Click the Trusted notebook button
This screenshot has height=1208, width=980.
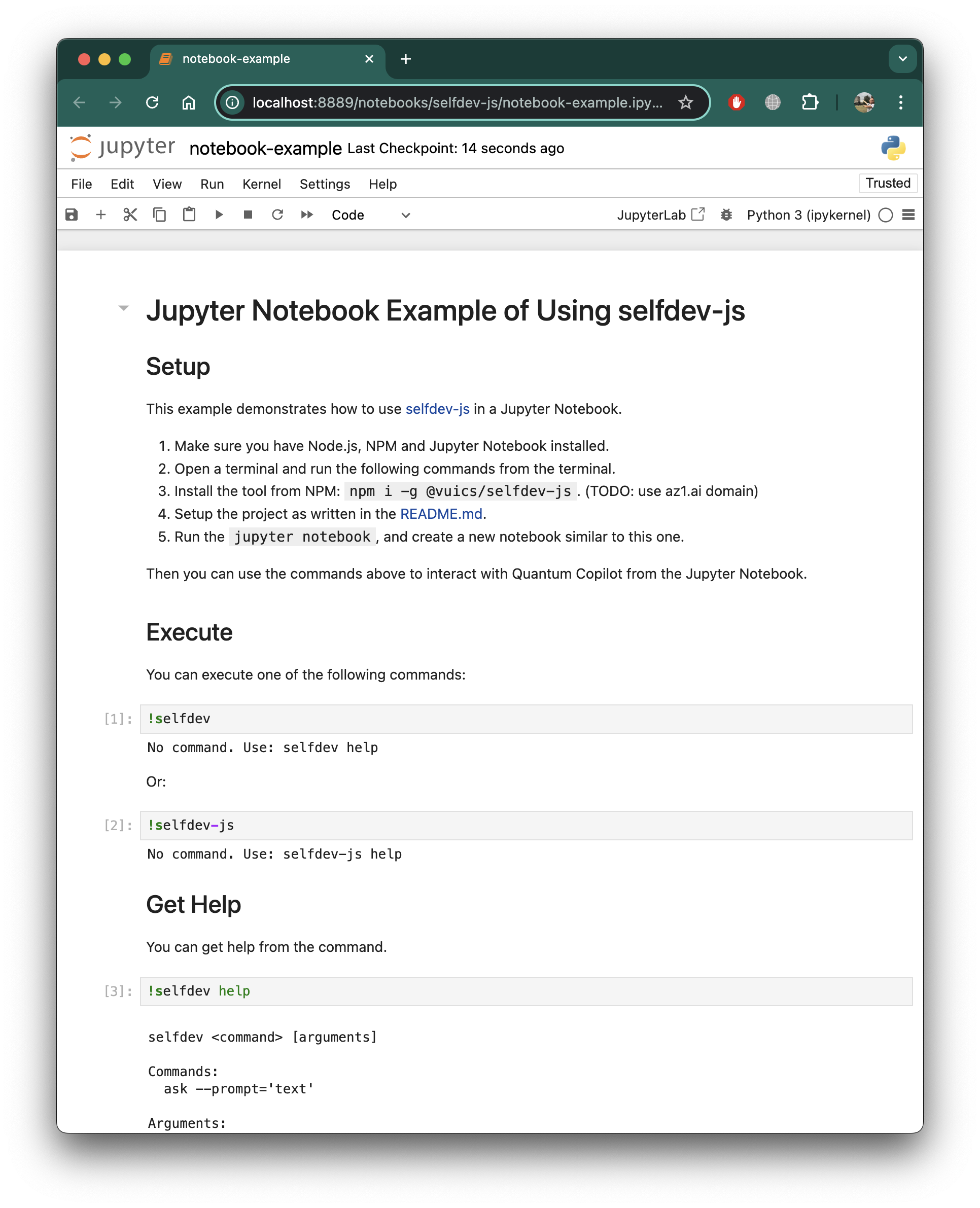(x=887, y=183)
